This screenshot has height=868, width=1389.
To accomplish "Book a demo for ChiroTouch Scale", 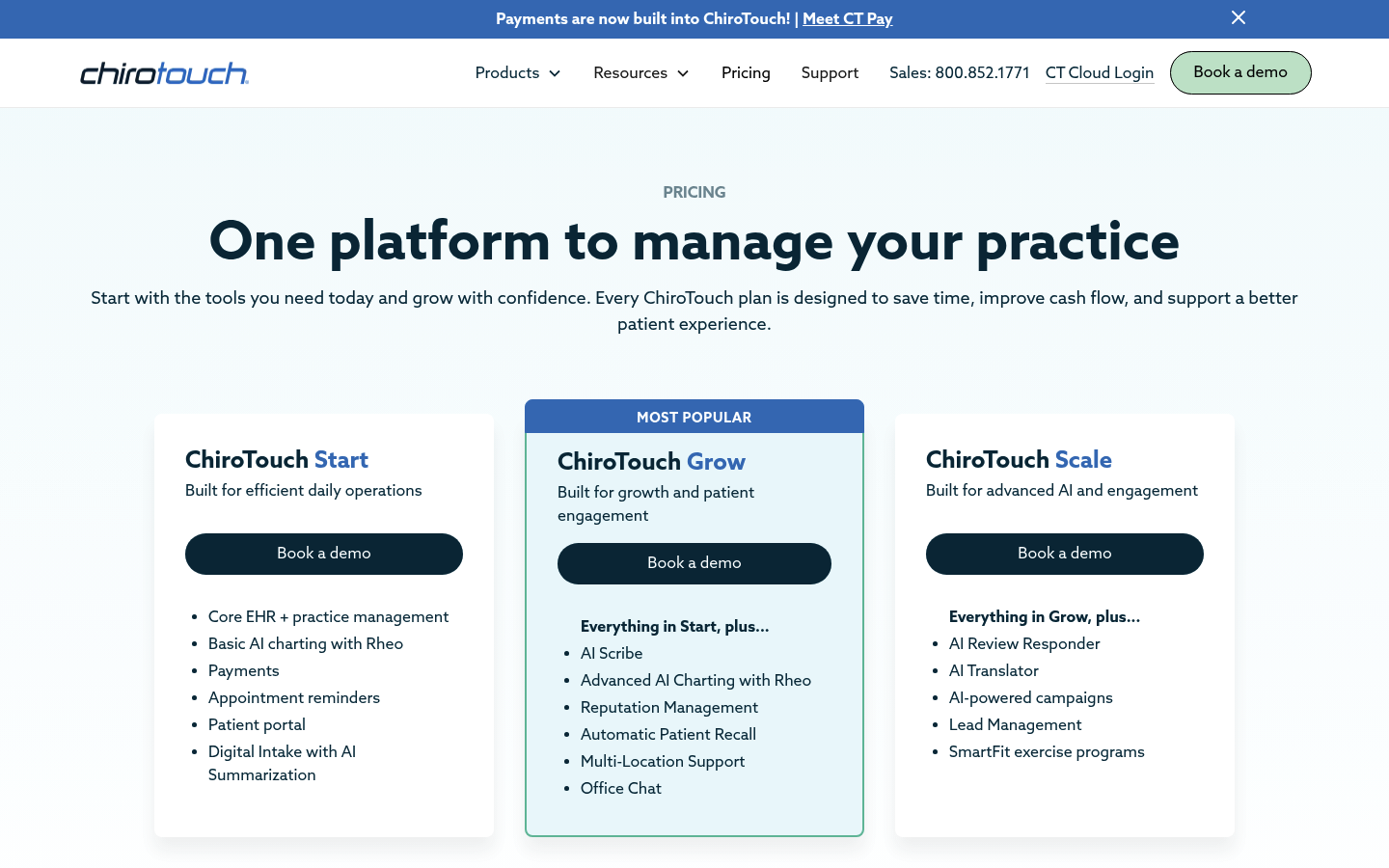I will [1065, 554].
